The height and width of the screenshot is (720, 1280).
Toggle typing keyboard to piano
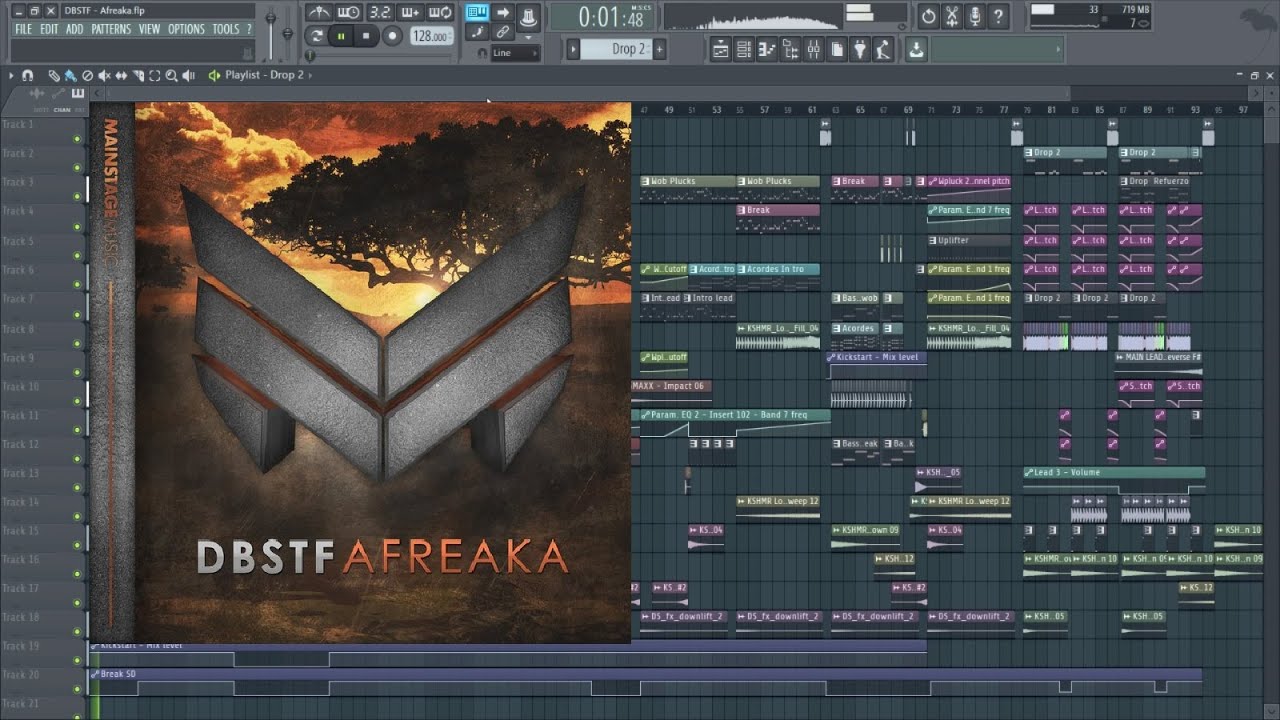[x=477, y=12]
